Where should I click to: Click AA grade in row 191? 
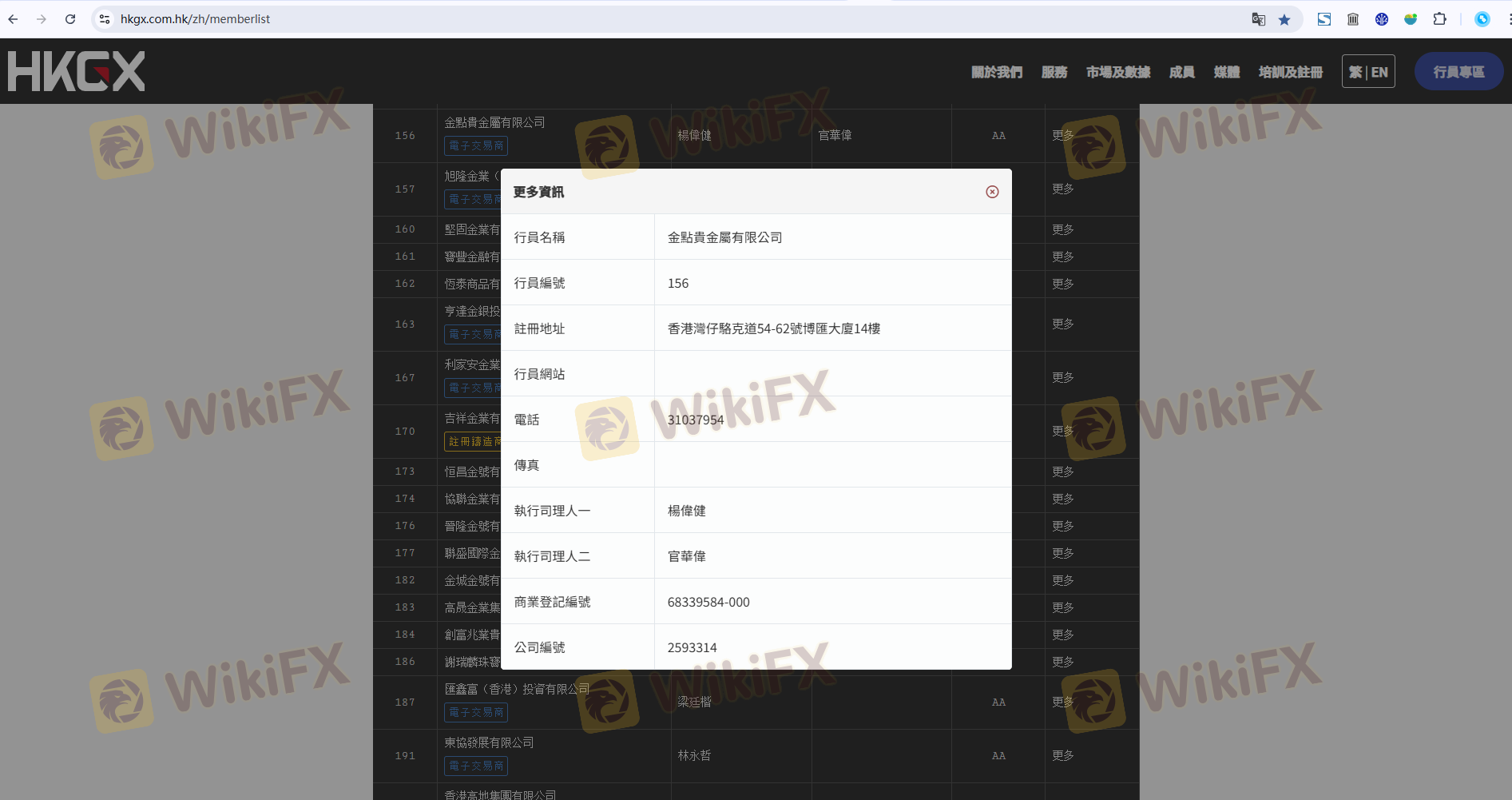point(998,756)
